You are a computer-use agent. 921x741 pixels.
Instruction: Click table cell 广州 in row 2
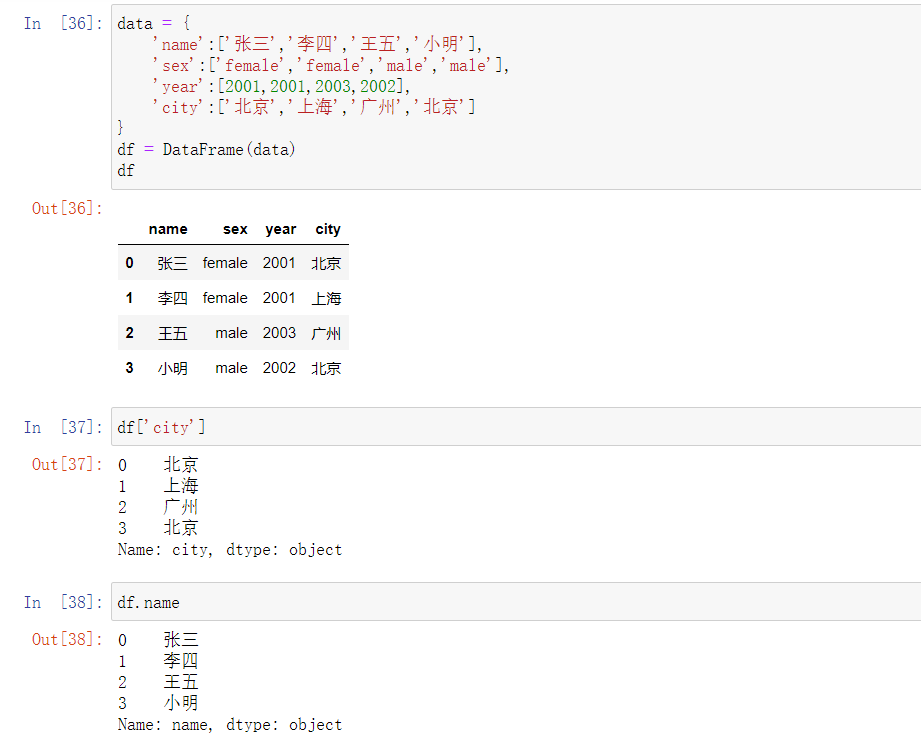coord(326,333)
